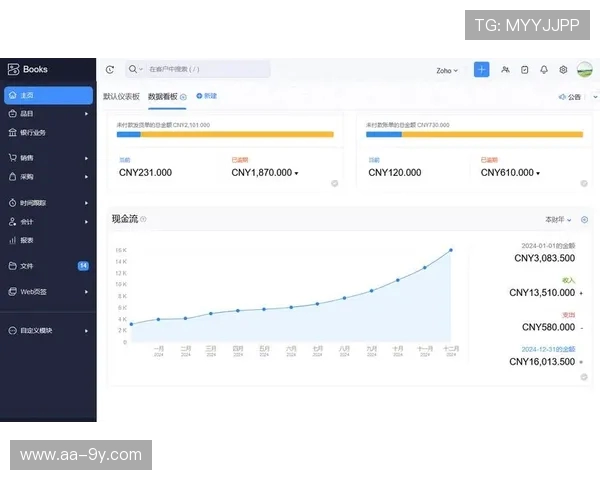Open the search scope dropdown arrow
This screenshot has height=480, width=600.
141,69
